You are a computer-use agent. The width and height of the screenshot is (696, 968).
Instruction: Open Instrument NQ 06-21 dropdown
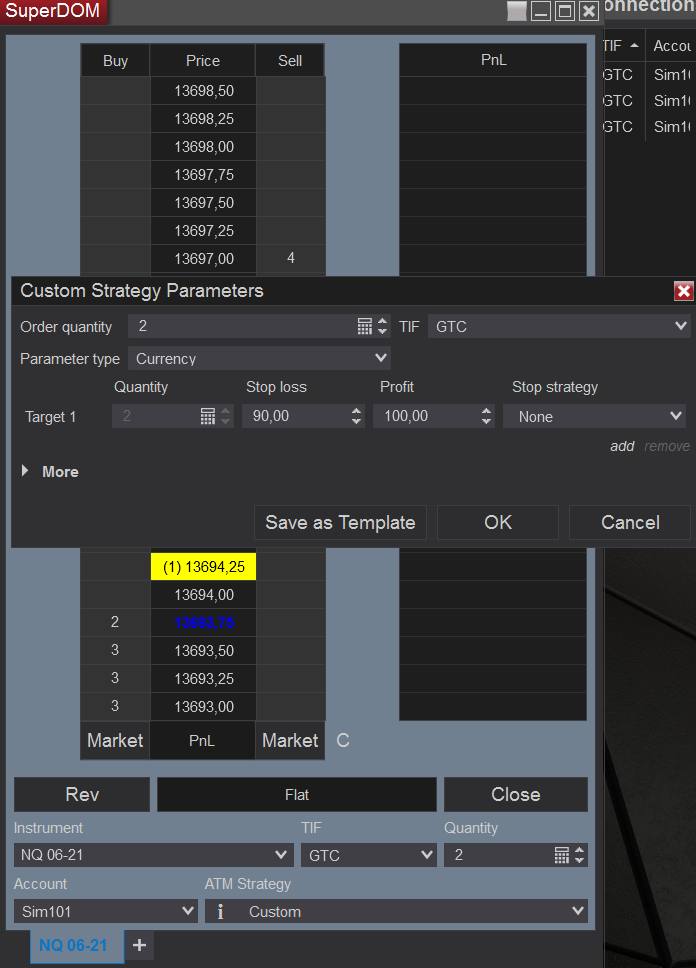[x=154, y=855]
